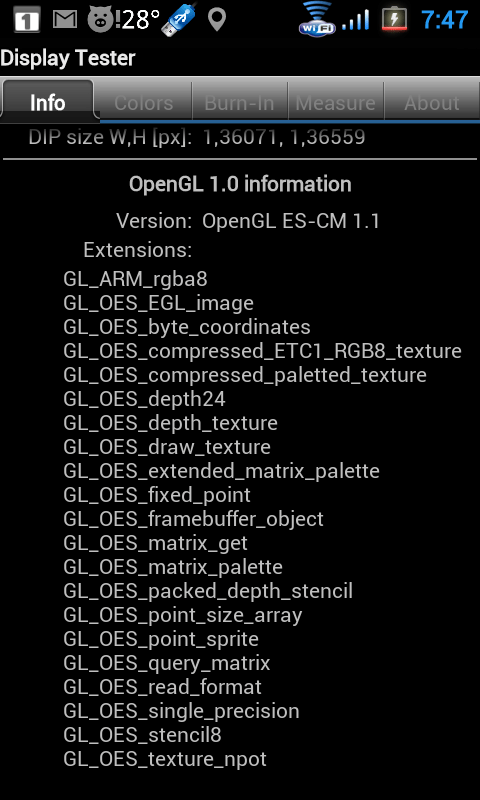Tap the GL_OES_compressed_ETC1_RGB8_texture entry

(x=262, y=351)
